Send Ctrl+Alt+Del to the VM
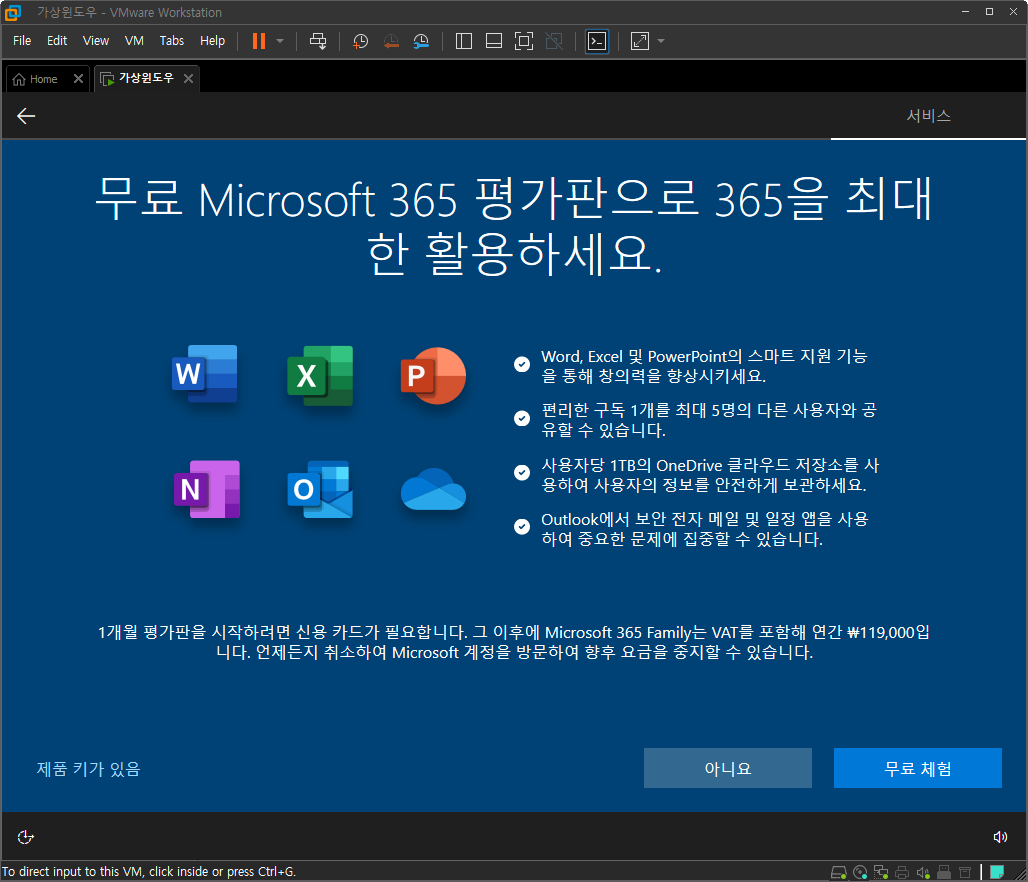The height and width of the screenshot is (882, 1028). pyautogui.click(x=318, y=41)
